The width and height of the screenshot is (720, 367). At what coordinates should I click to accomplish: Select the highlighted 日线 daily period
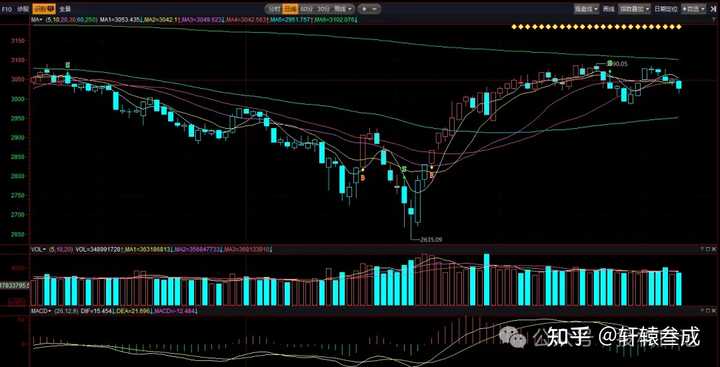click(x=290, y=9)
